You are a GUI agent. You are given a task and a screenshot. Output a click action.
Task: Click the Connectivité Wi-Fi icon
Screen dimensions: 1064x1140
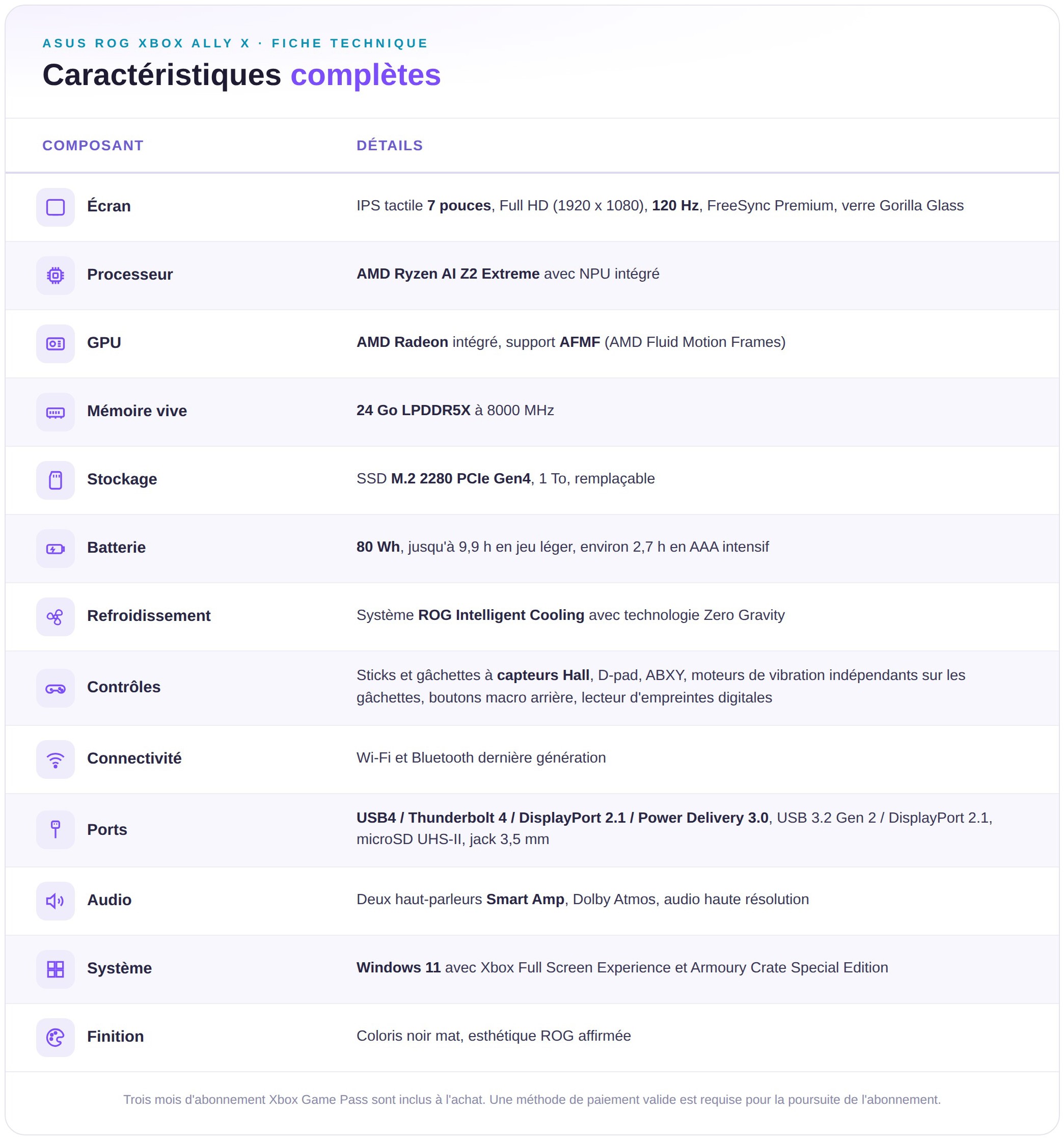tap(56, 759)
